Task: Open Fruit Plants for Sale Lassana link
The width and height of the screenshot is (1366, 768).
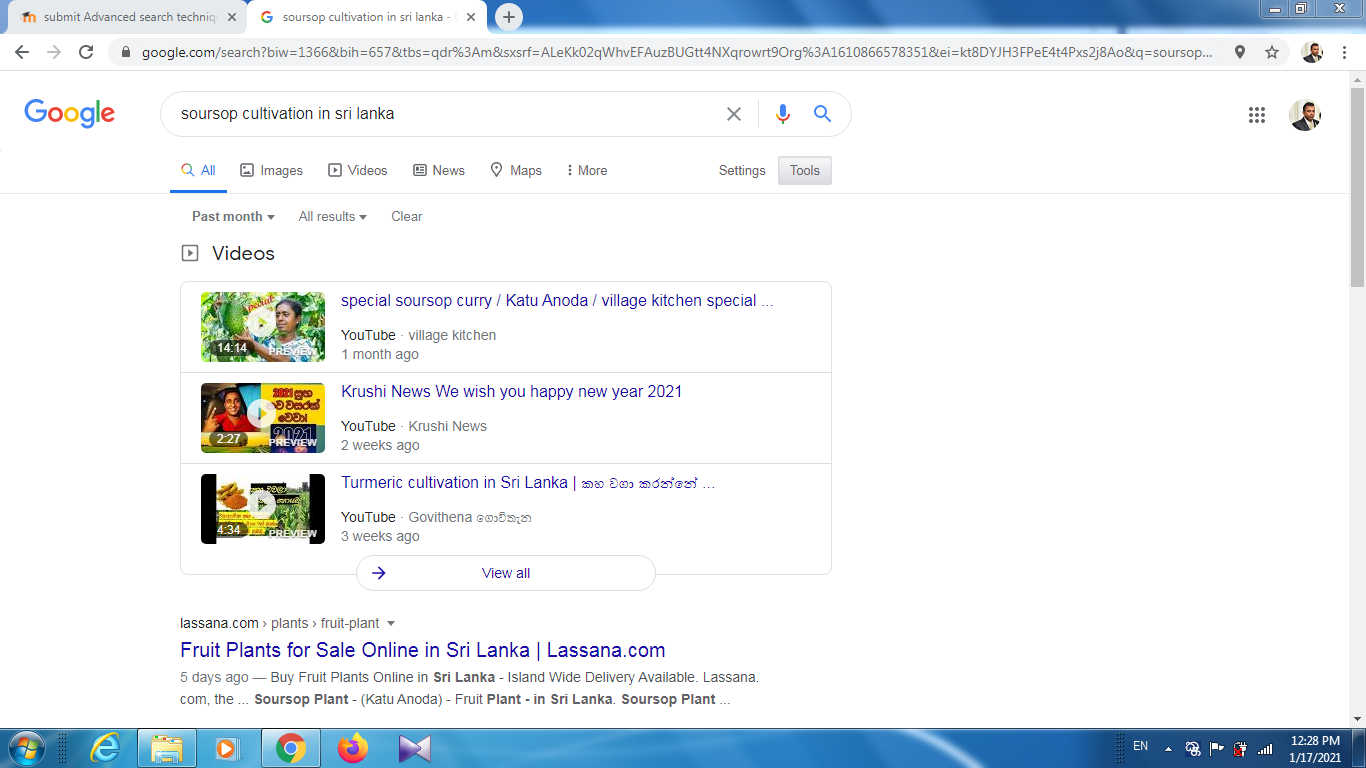Action: tap(423, 650)
